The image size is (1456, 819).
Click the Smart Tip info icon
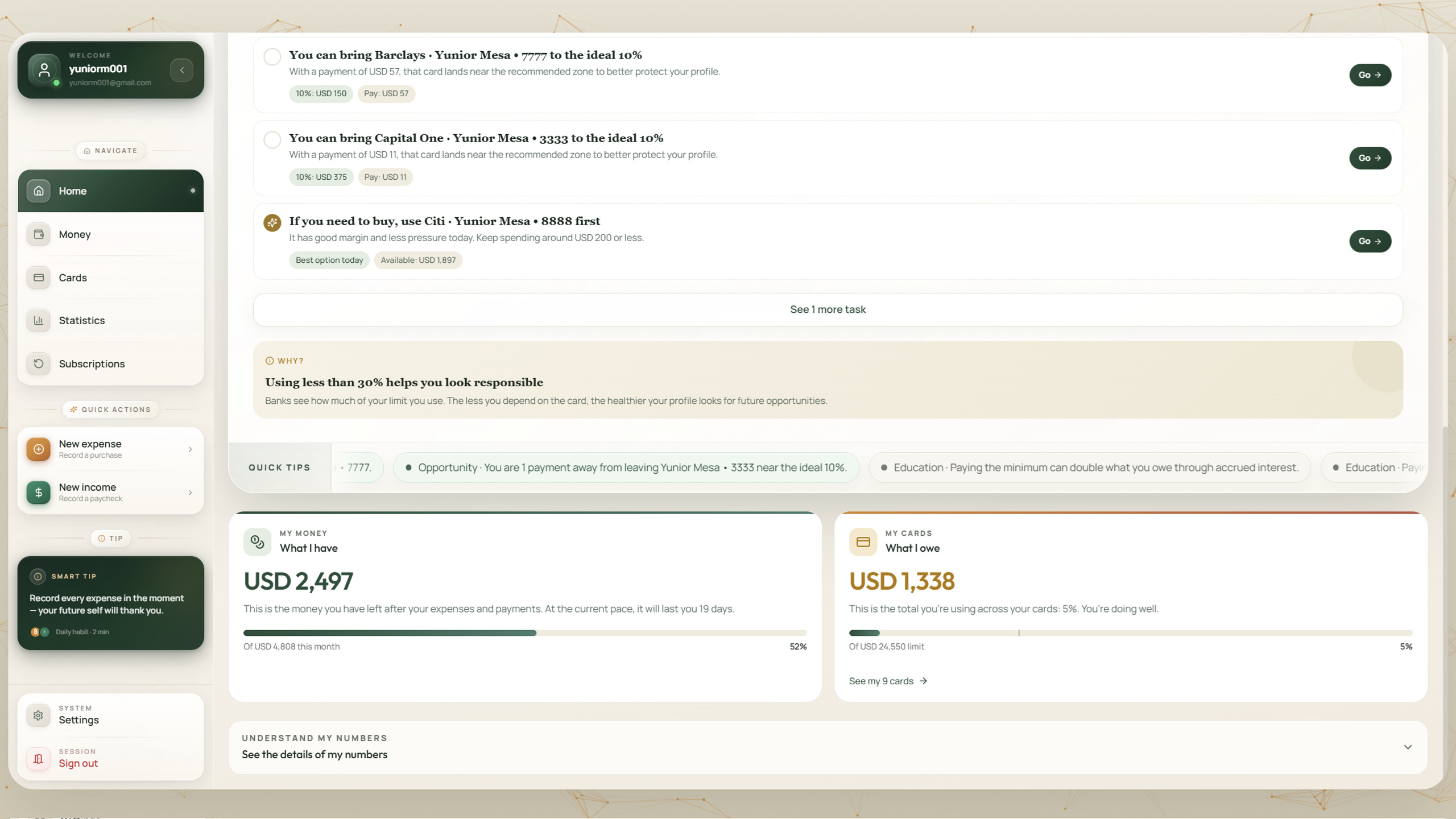point(38,576)
